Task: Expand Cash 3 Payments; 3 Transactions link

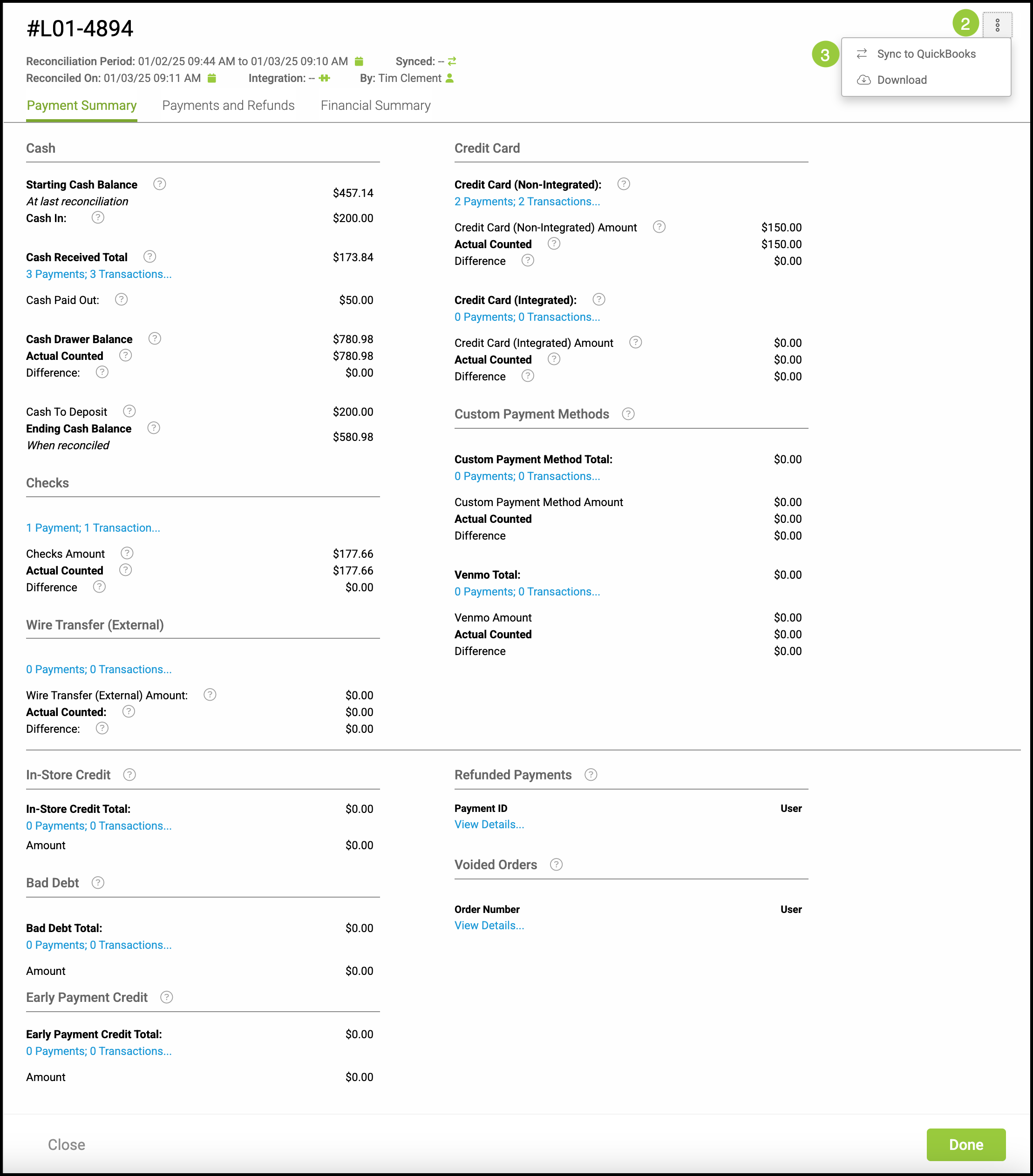Action: point(99,274)
